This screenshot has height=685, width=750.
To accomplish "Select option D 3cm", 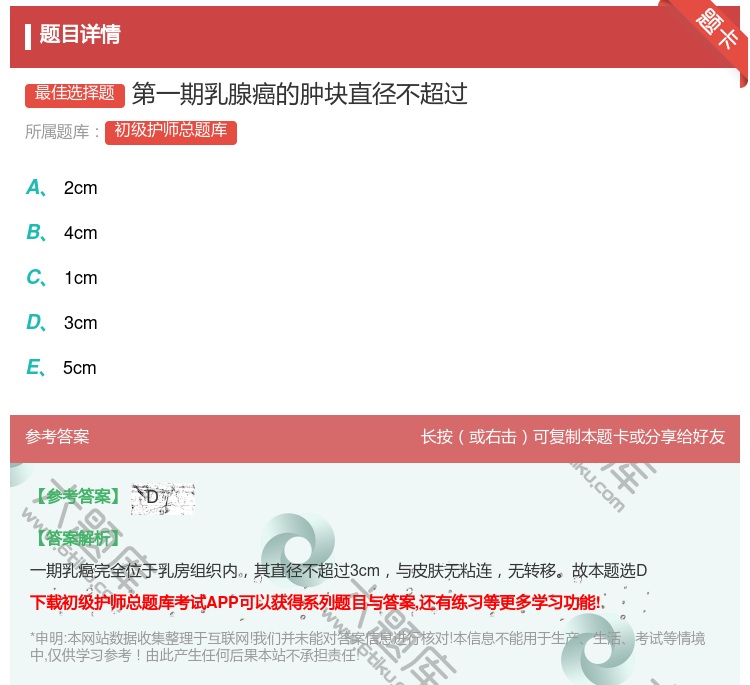I will [62, 323].
